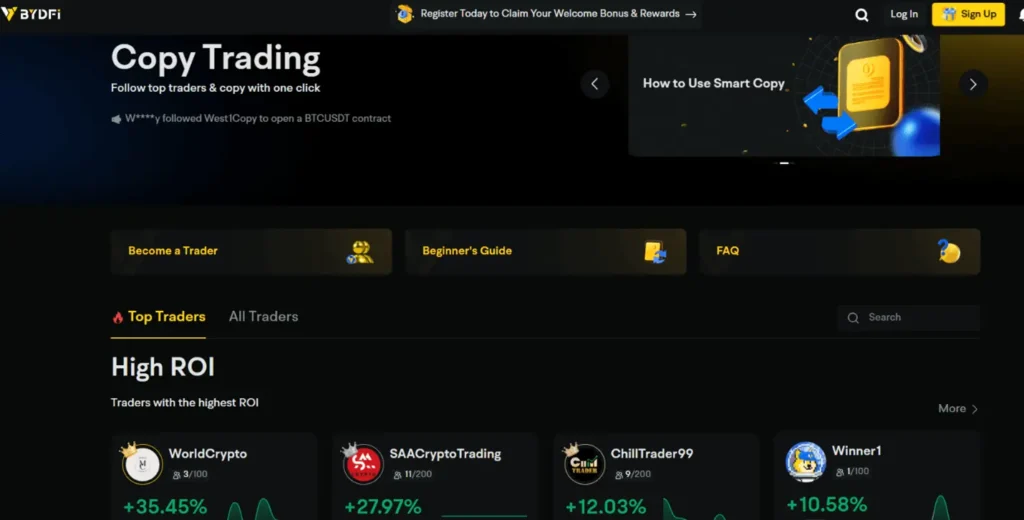Click the FAQ question mark icon
The height and width of the screenshot is (520, 1024).
(x=949, y=252)
